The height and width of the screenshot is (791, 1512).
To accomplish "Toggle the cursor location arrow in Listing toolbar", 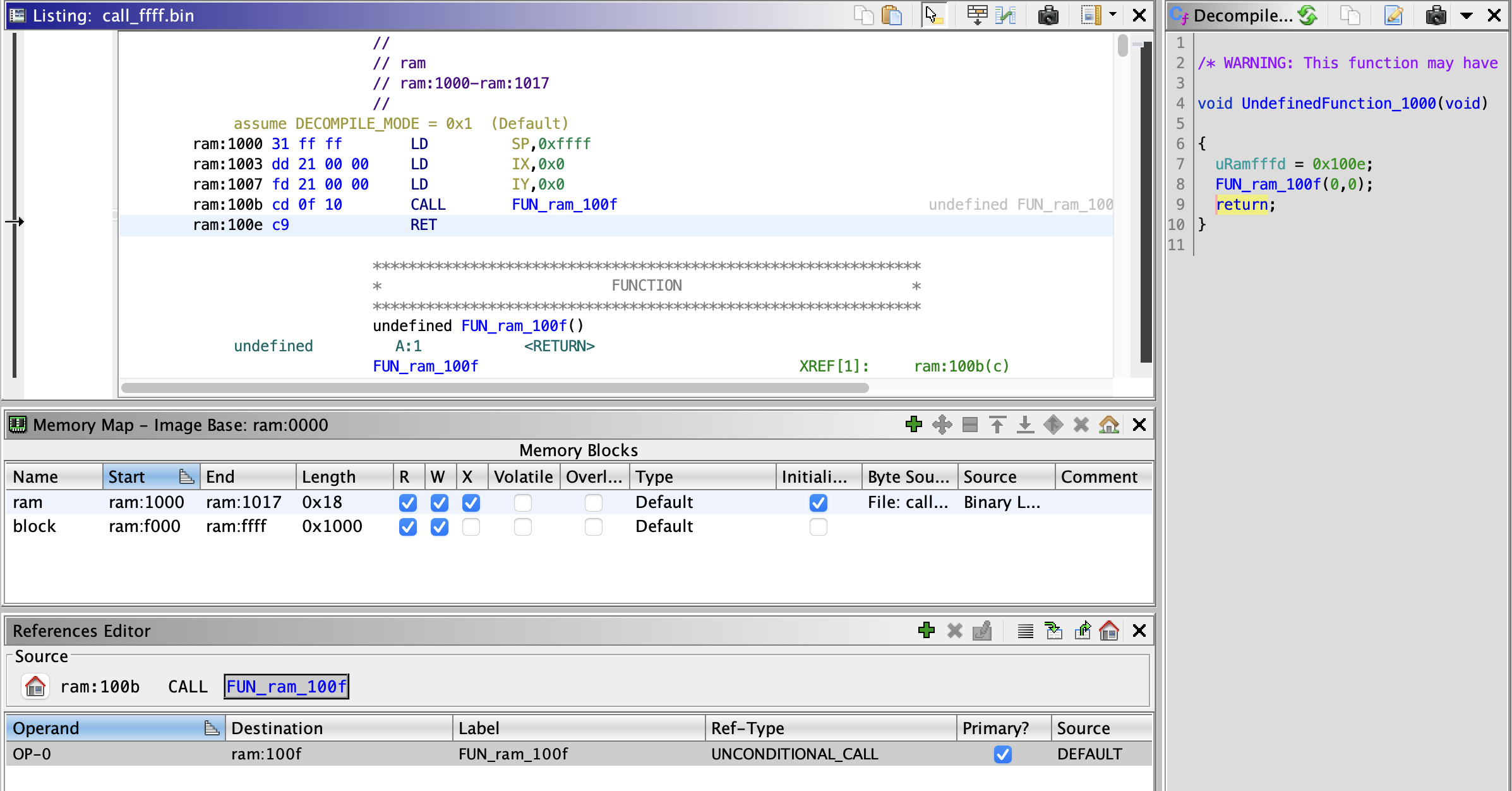I will pyautogui.click(x=934, y=15).
